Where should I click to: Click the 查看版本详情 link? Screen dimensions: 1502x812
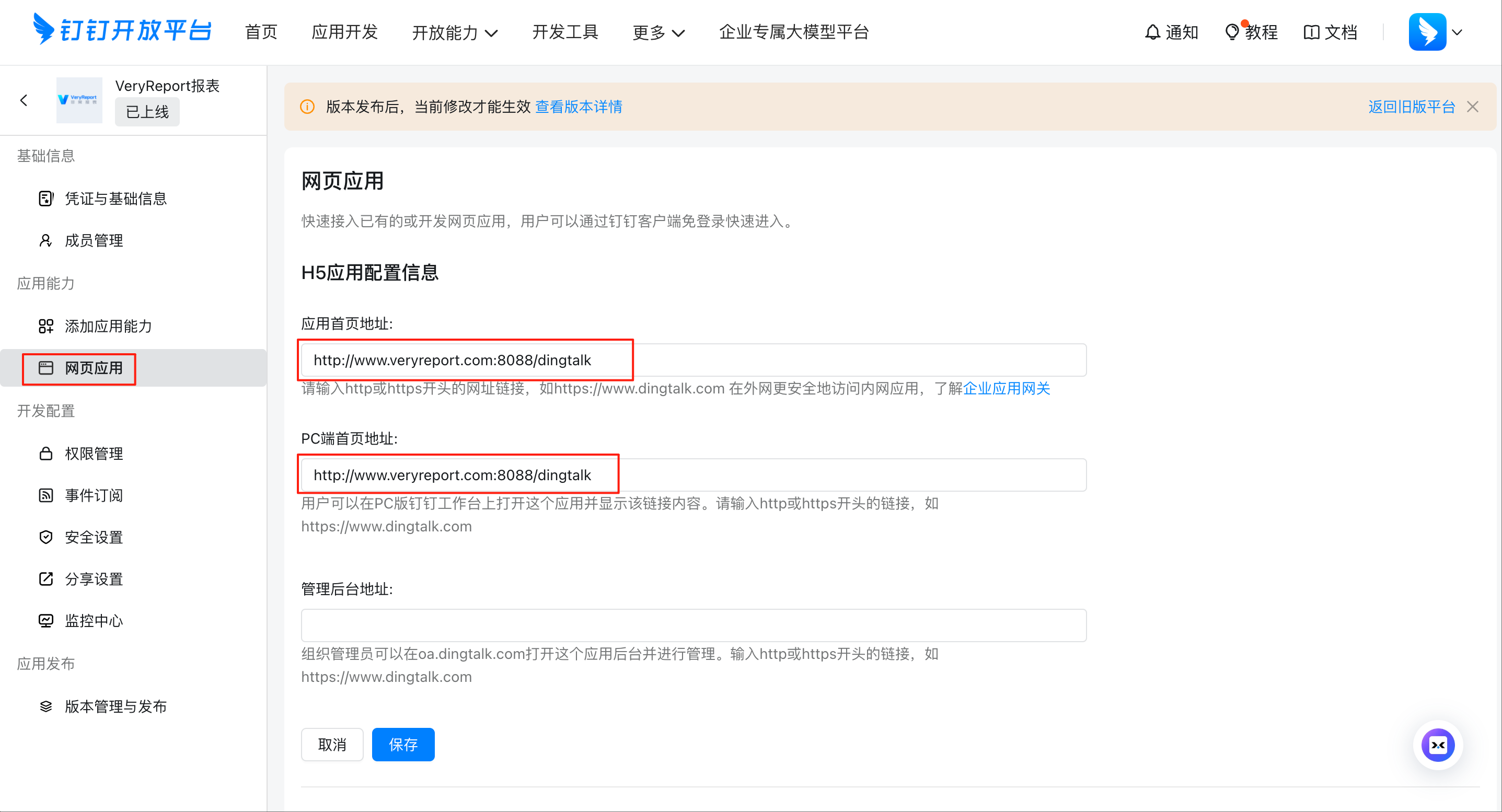tap(579, 107)
